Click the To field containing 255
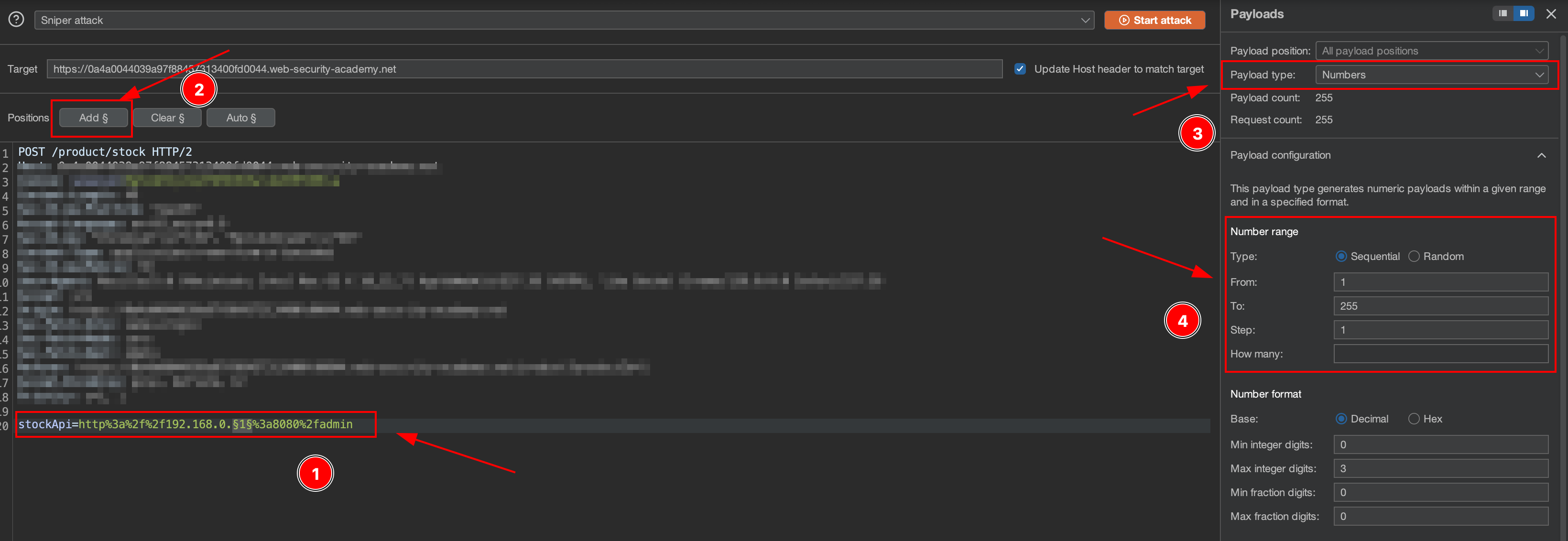The width and height of the screenshot is (1568, 541). [1440, 306]
